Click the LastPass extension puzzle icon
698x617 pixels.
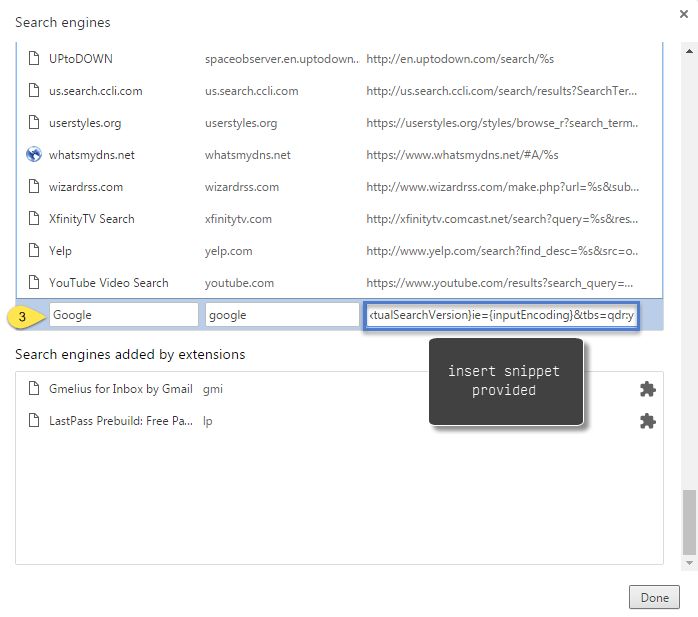648,421
